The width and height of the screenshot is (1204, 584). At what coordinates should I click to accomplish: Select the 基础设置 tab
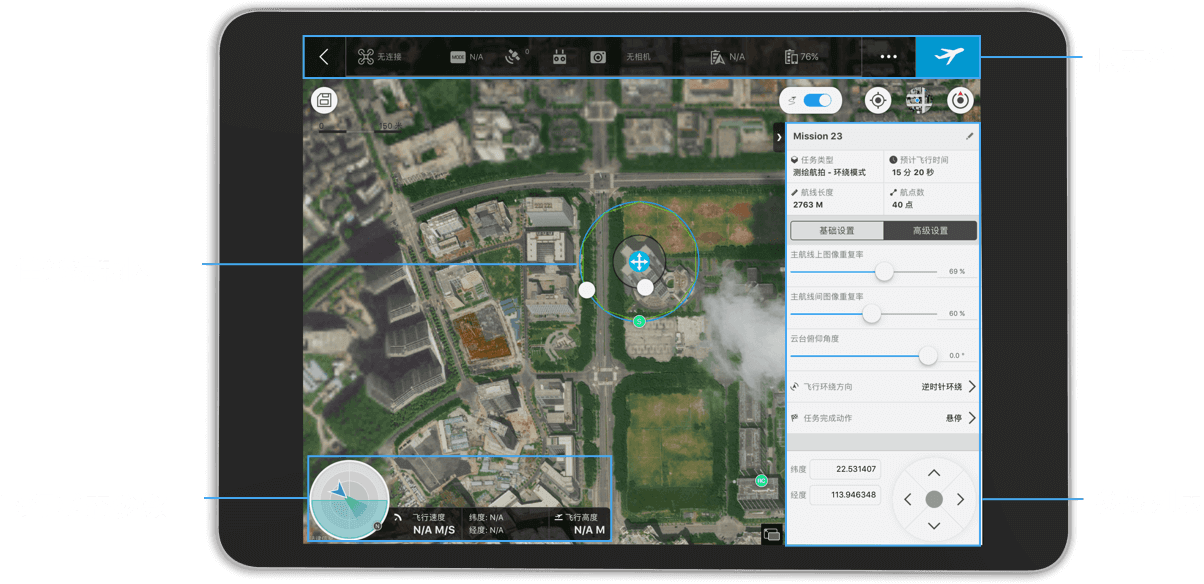(836, 230)
